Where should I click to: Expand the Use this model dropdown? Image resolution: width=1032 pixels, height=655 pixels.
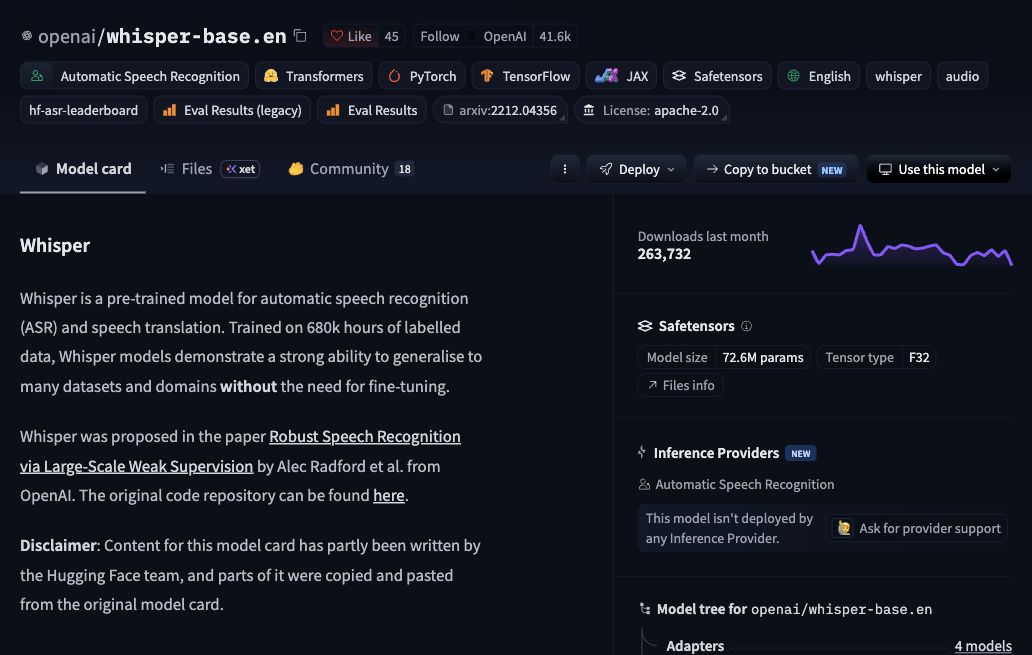939,169
